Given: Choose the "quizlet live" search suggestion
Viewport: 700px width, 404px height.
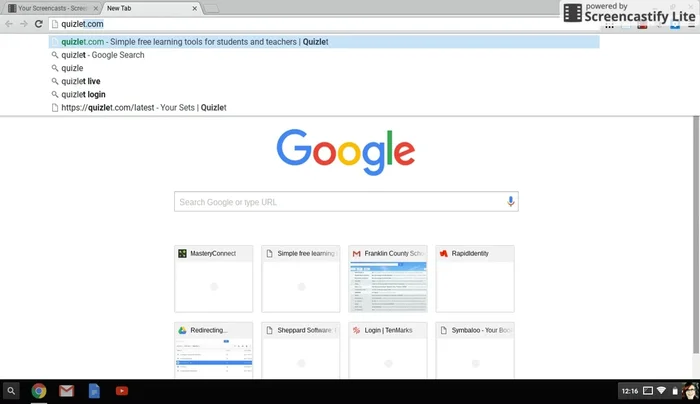Looking at the screenshot, I should (81, 81).
